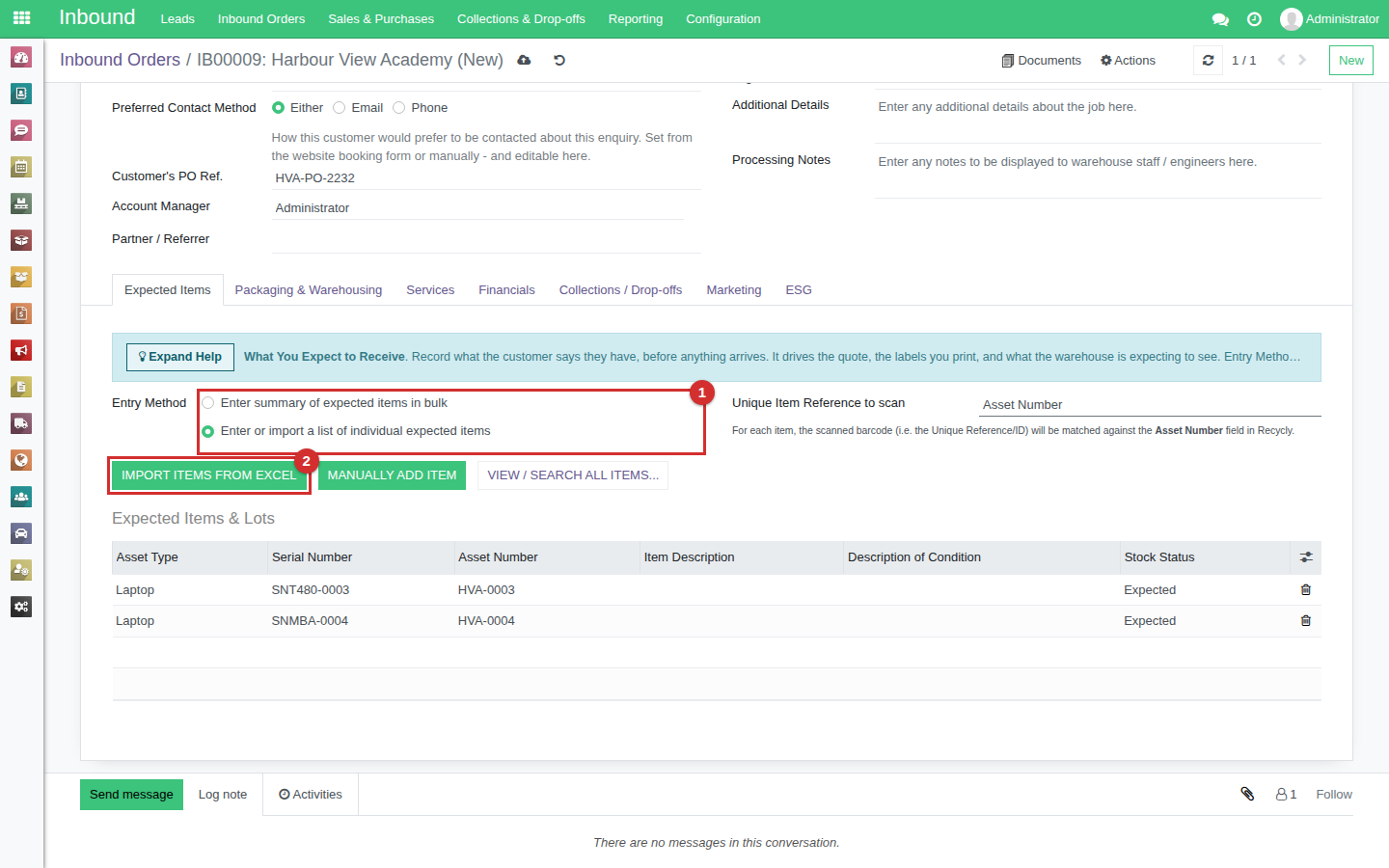This screenshot has width=1389, height=868.
Task: Open the Actions dropdown
Action: 1128,61
